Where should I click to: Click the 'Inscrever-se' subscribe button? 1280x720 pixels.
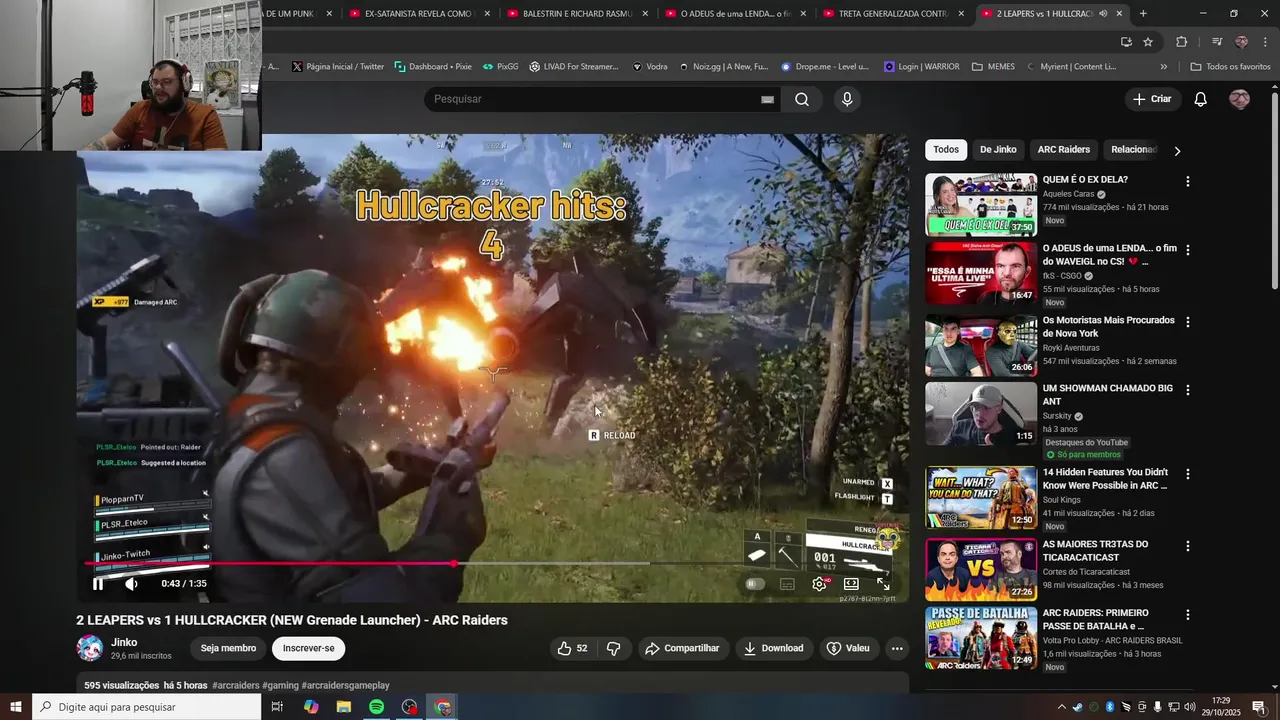(x=308, y=648)
